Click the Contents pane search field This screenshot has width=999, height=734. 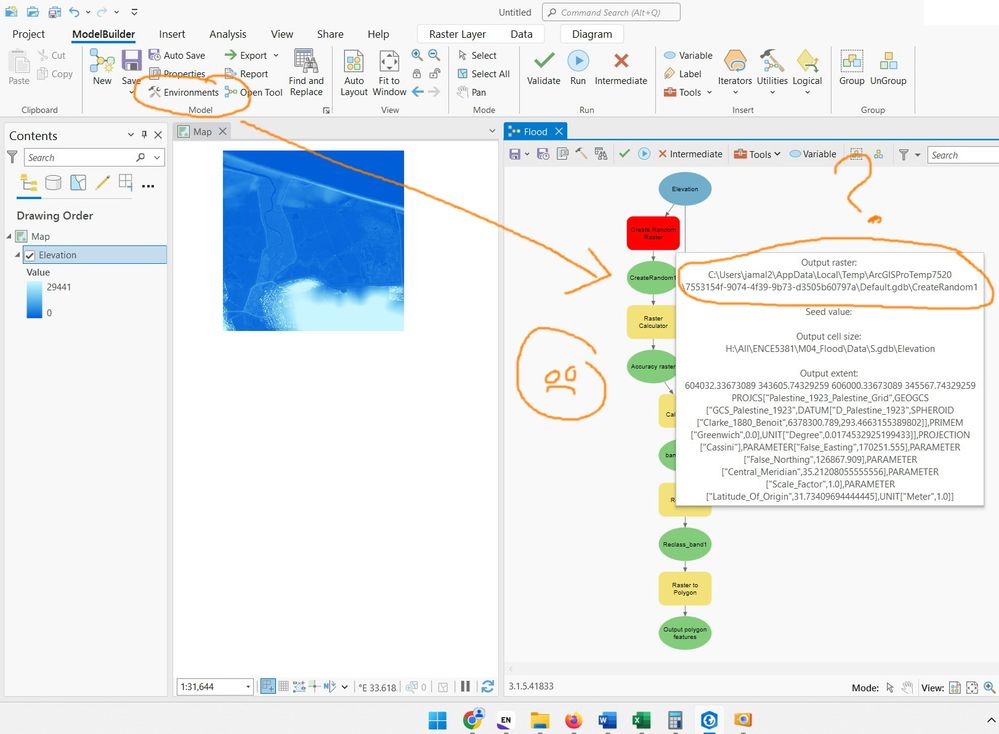[x=94, y=157]
